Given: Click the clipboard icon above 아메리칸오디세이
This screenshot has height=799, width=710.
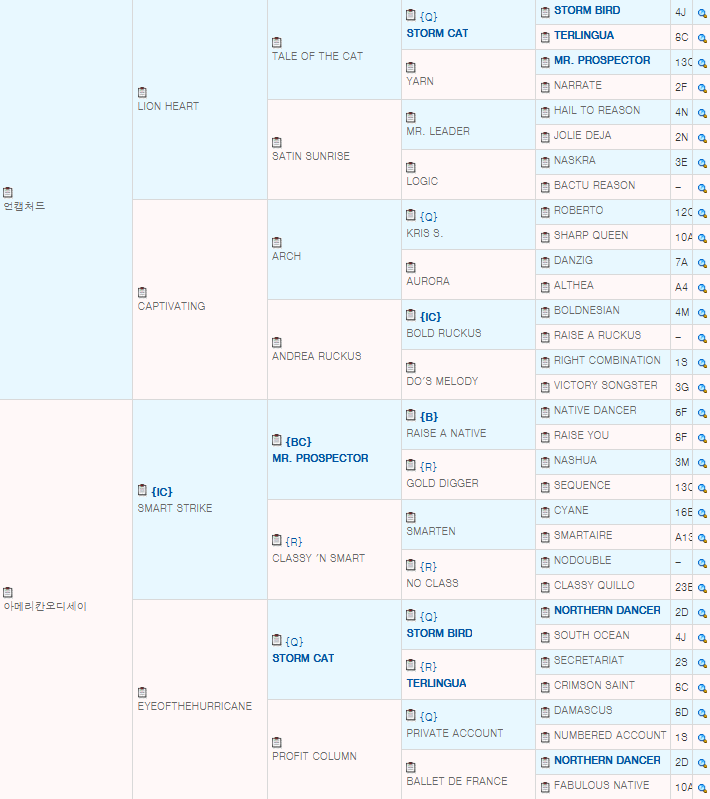Looking at the screenshot, I should pos(8,592).
